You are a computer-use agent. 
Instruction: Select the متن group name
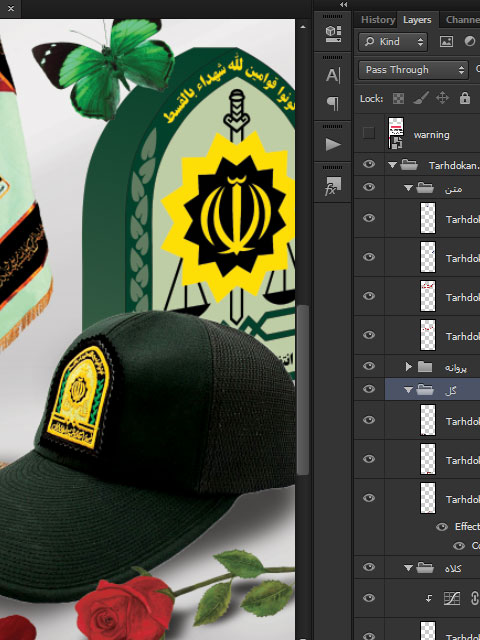[x=453, y=189]
